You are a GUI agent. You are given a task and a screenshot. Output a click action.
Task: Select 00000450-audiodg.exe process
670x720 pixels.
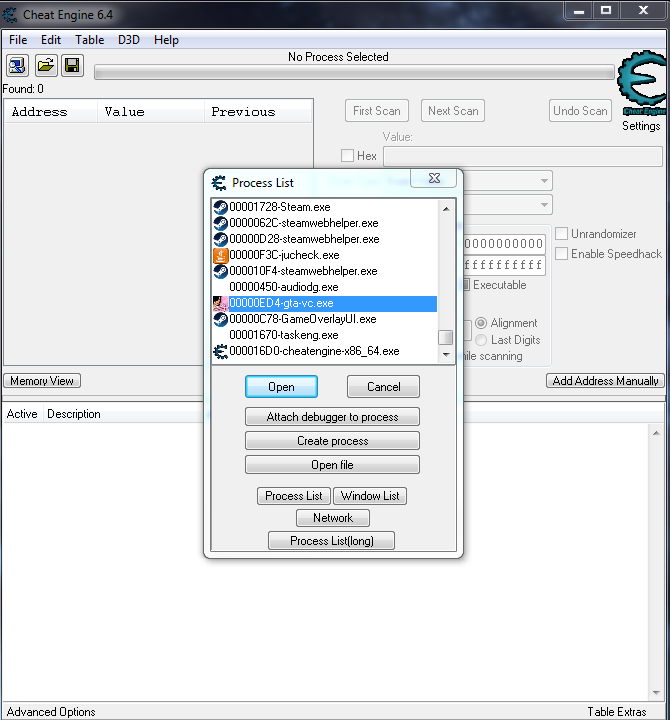pos(324,287)
